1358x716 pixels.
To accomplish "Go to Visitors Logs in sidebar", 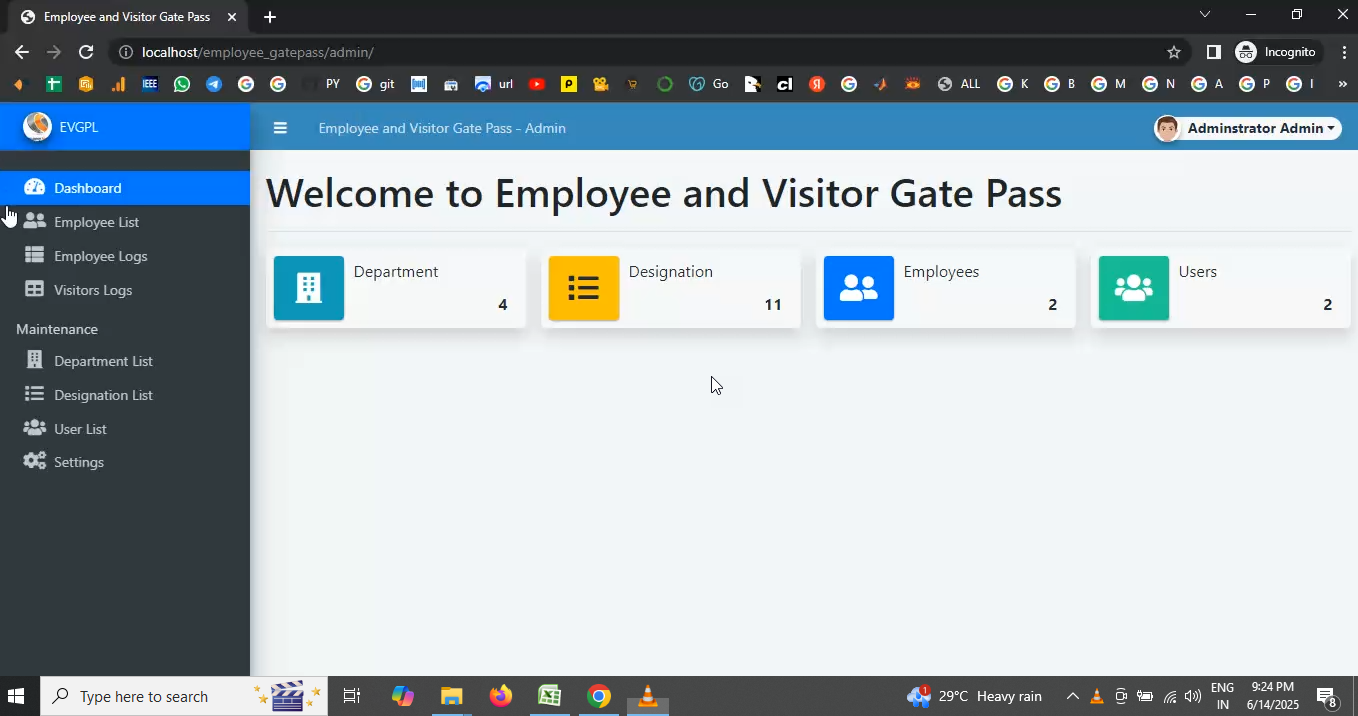I will tap(93, 290).
